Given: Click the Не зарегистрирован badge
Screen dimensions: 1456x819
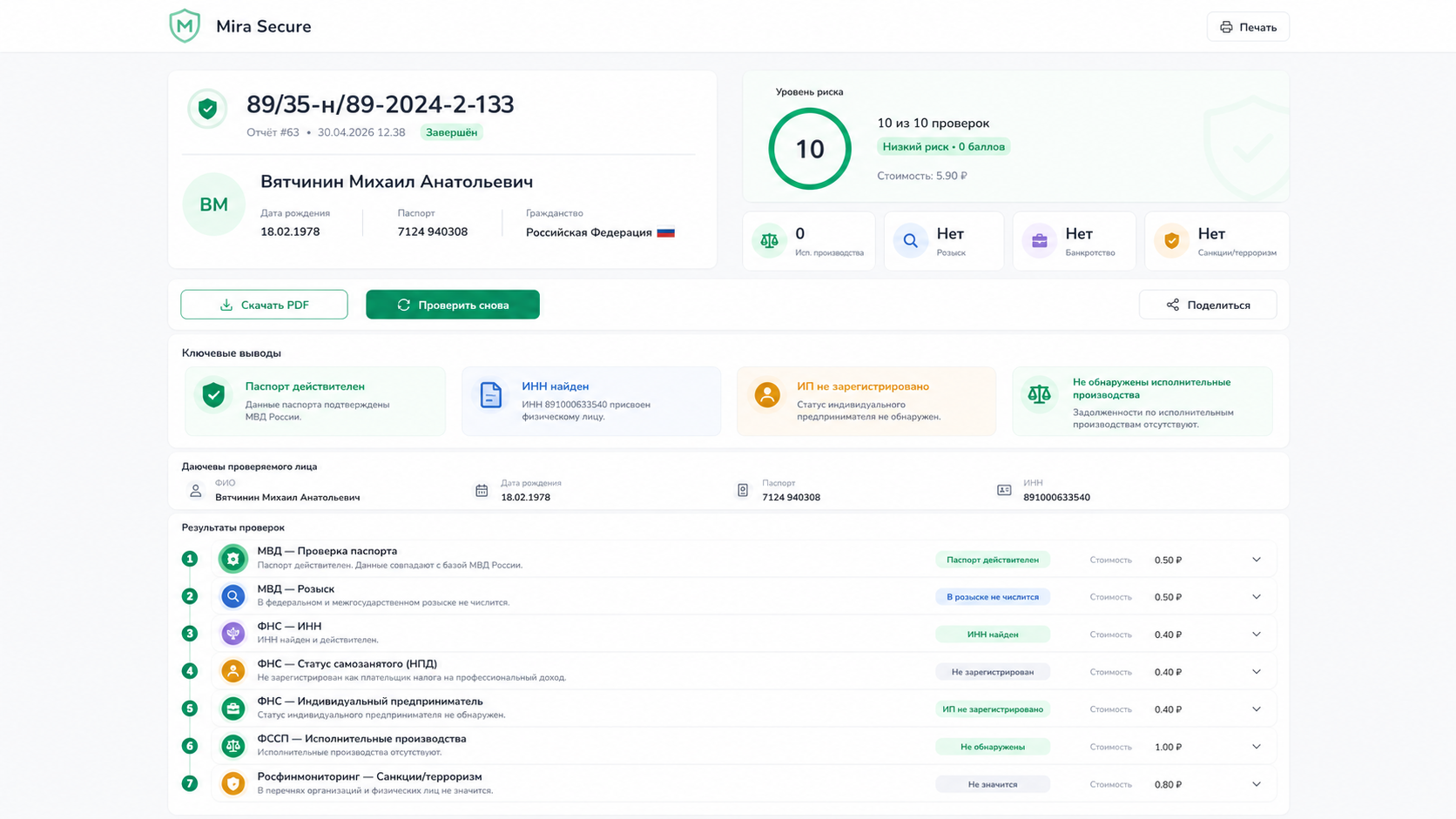Looking at the screenshot, I should point(993,672).
